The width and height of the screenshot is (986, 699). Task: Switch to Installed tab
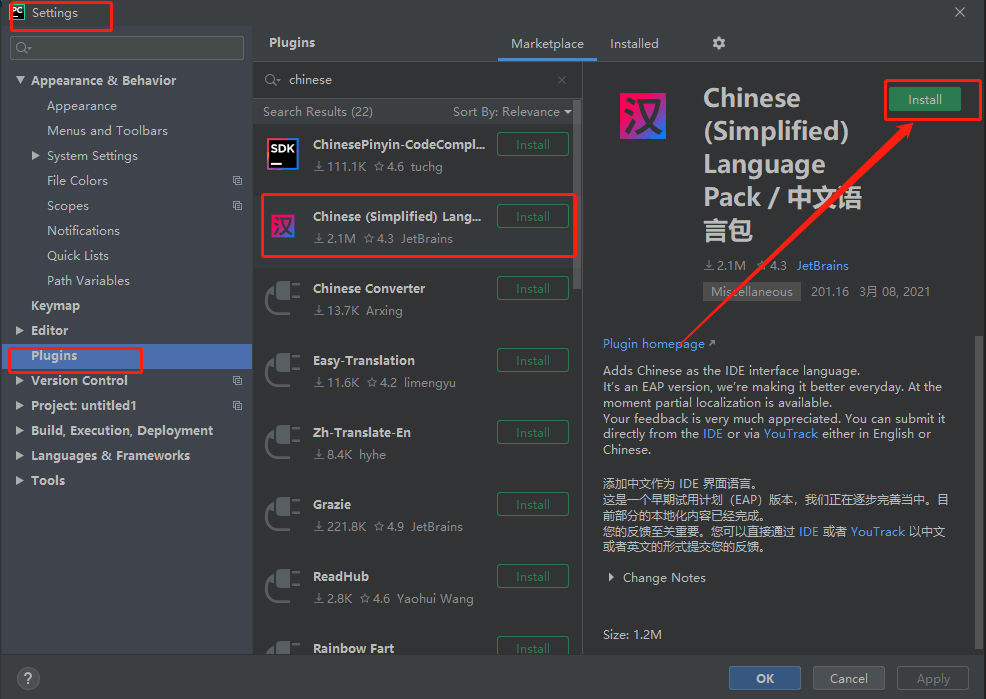pyautogui.click(x=634, y=43)
